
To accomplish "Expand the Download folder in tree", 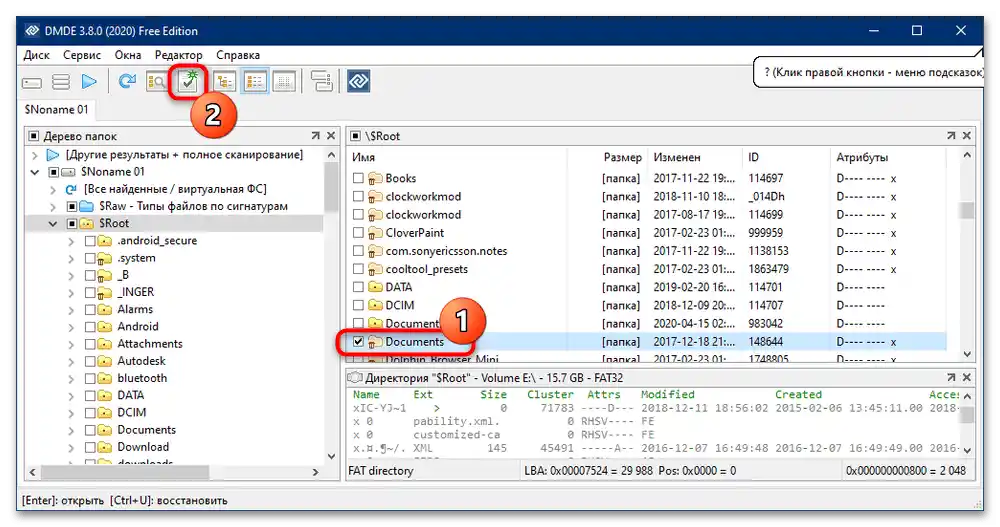I will [71, 447].
